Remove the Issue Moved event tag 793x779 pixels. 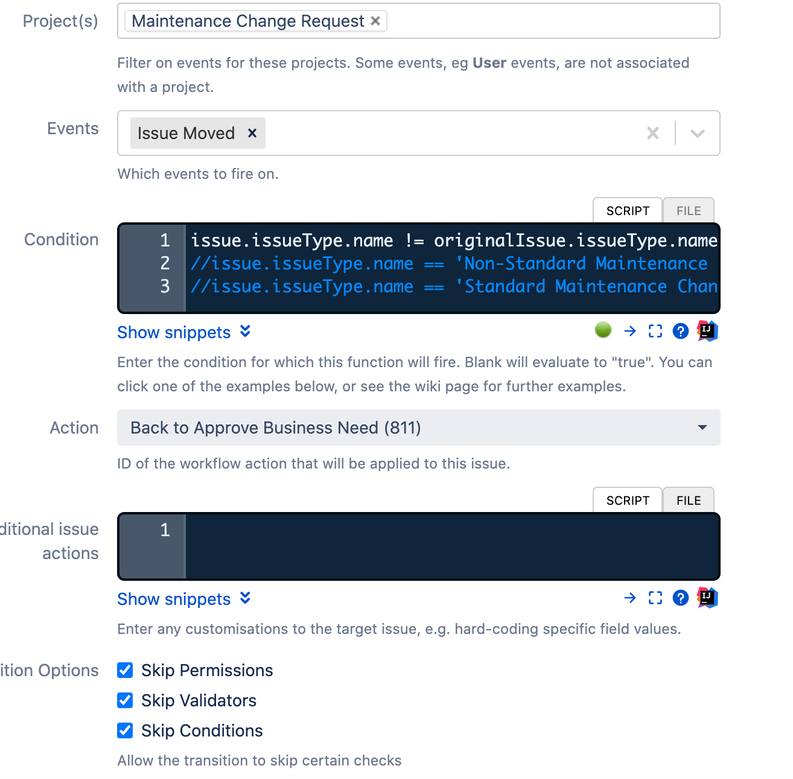pyautogui.click(x=252, y=133)
